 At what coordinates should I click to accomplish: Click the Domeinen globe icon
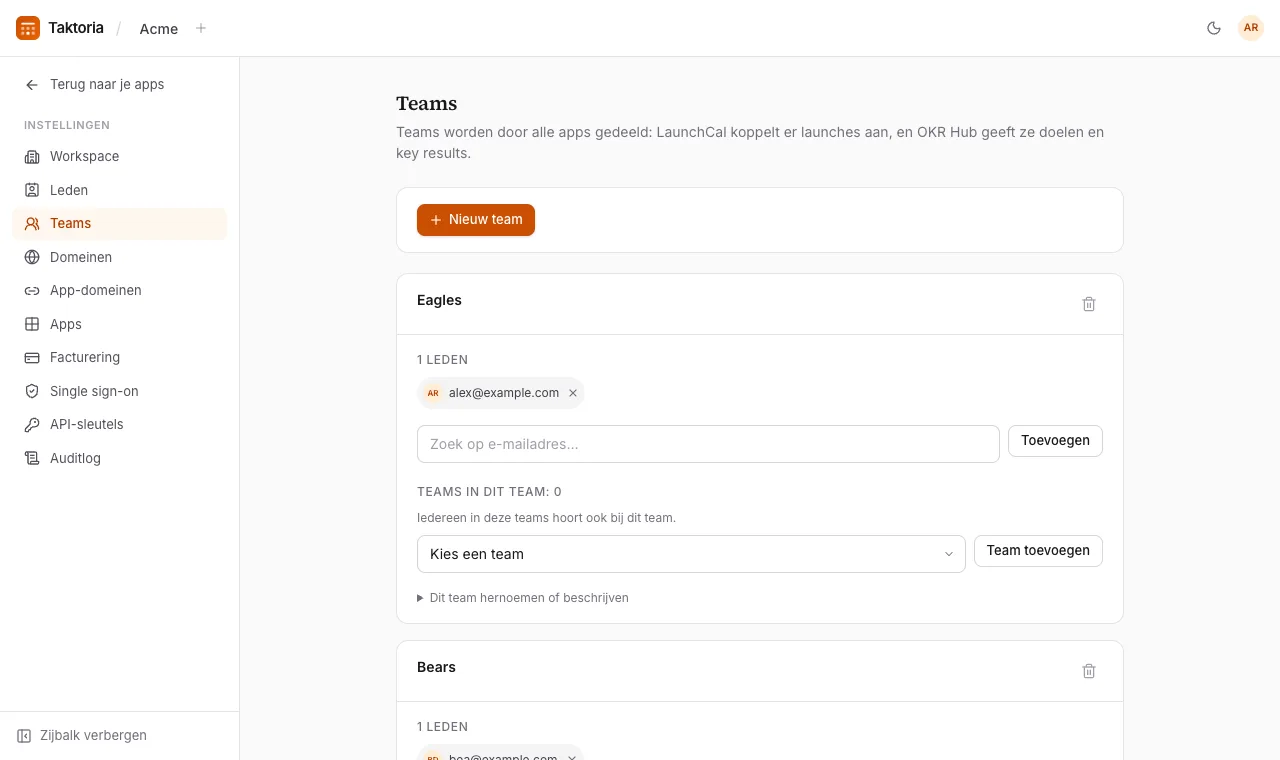coord(32,257)
